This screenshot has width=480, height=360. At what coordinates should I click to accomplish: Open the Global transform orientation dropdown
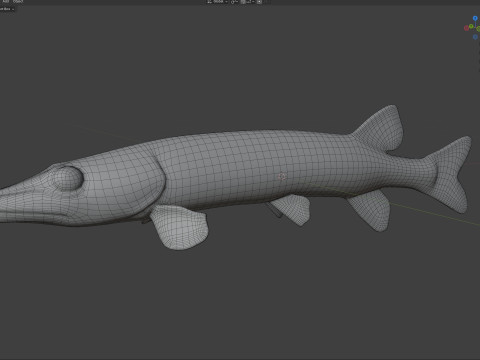click(x=217, y=2)
